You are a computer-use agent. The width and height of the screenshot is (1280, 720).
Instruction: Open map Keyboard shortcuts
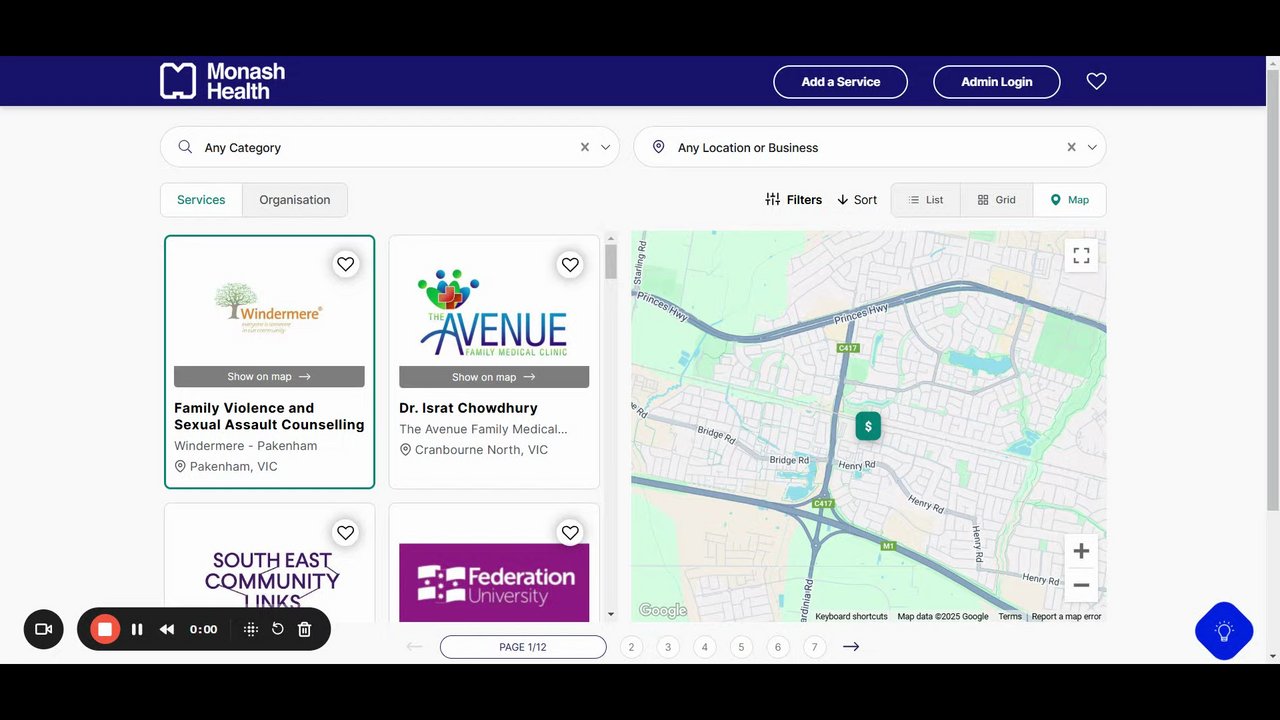[x=851, y=617]
